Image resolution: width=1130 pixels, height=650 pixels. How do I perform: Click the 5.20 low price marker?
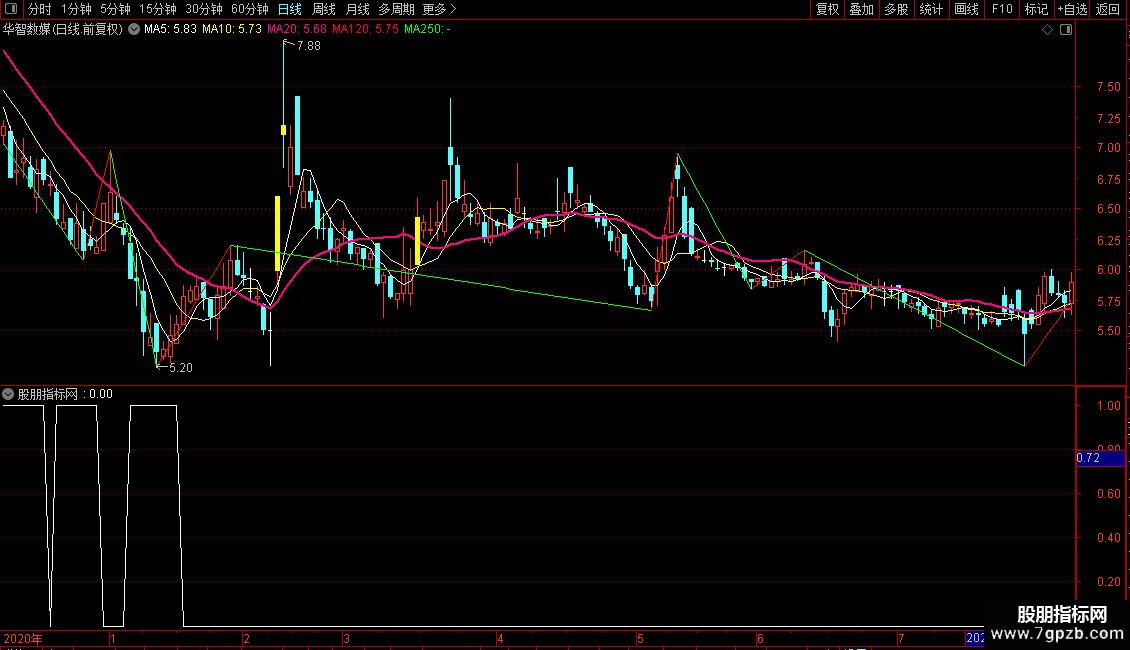click(180, 368)
